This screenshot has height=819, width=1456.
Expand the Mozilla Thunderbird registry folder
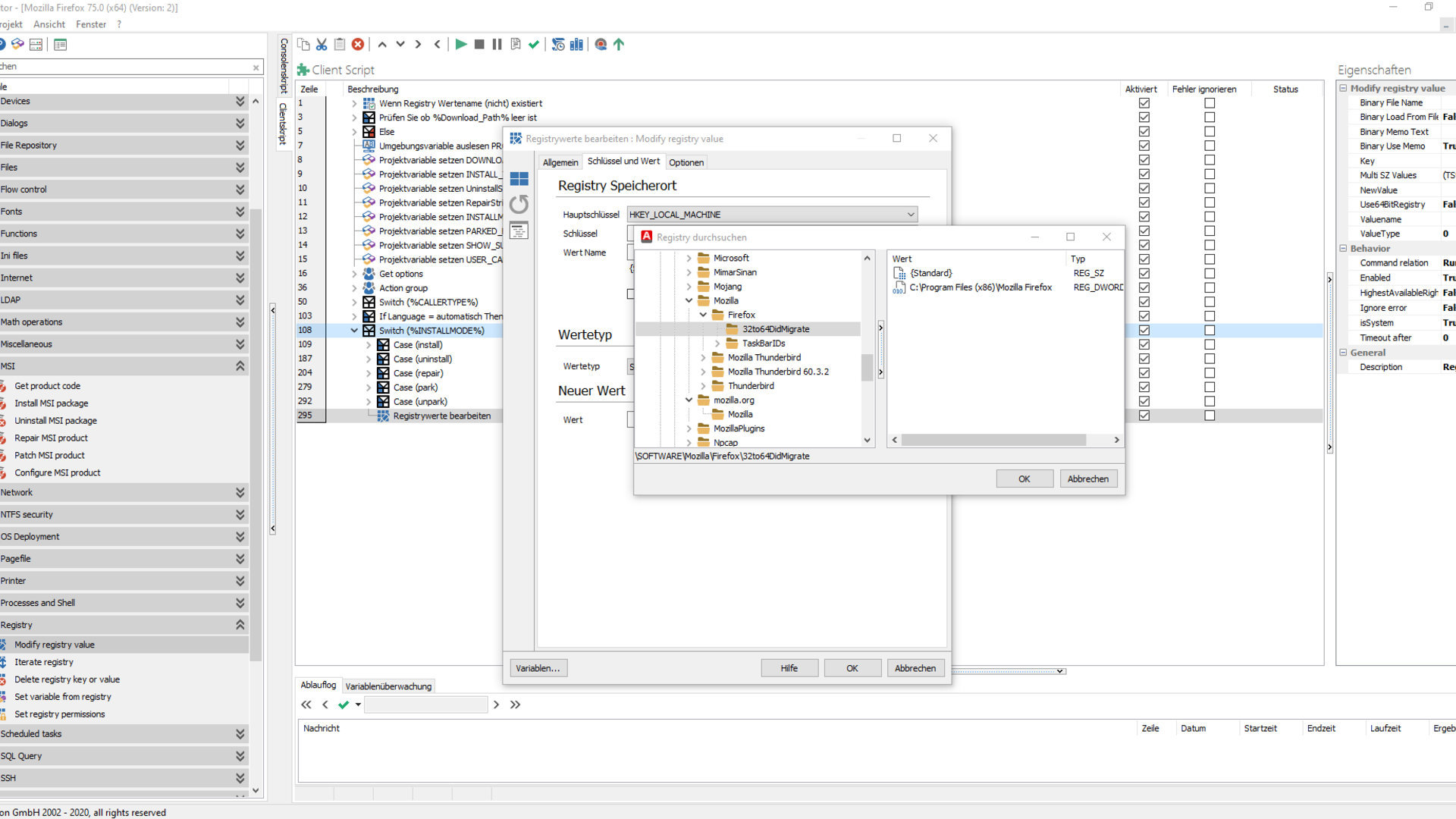click(703, 358)
